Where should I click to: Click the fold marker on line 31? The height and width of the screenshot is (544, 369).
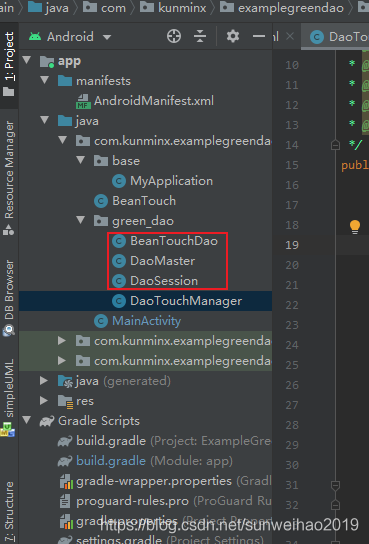click(335, 485)
